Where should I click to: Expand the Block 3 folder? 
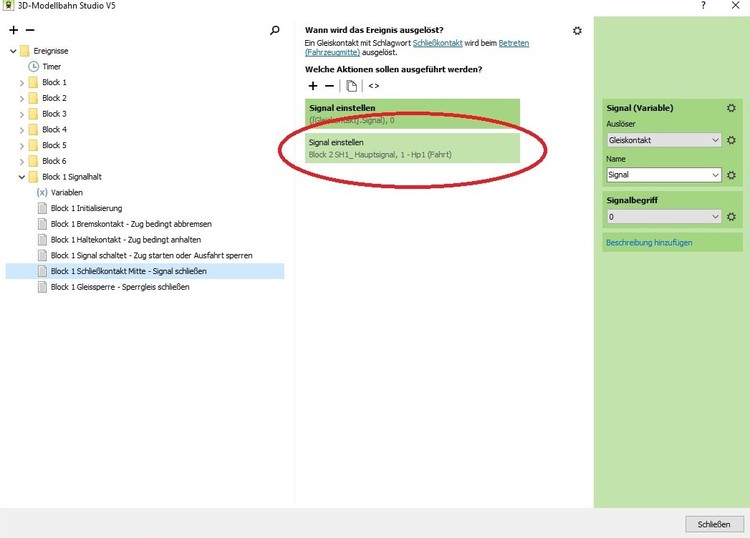(22, 114)
